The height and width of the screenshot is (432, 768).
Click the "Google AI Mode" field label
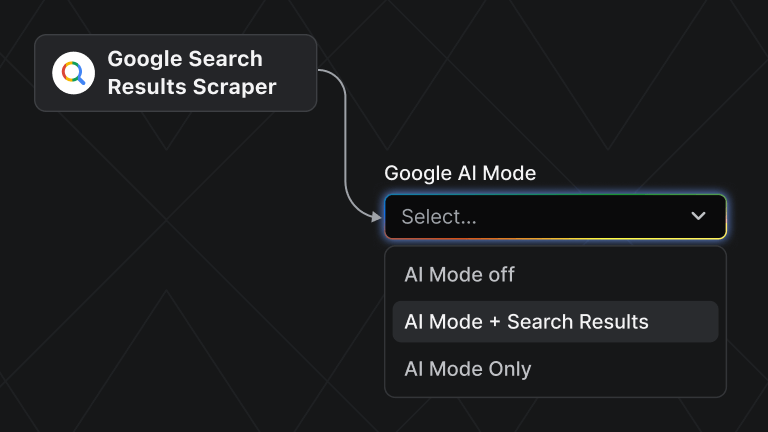(460, 173)
